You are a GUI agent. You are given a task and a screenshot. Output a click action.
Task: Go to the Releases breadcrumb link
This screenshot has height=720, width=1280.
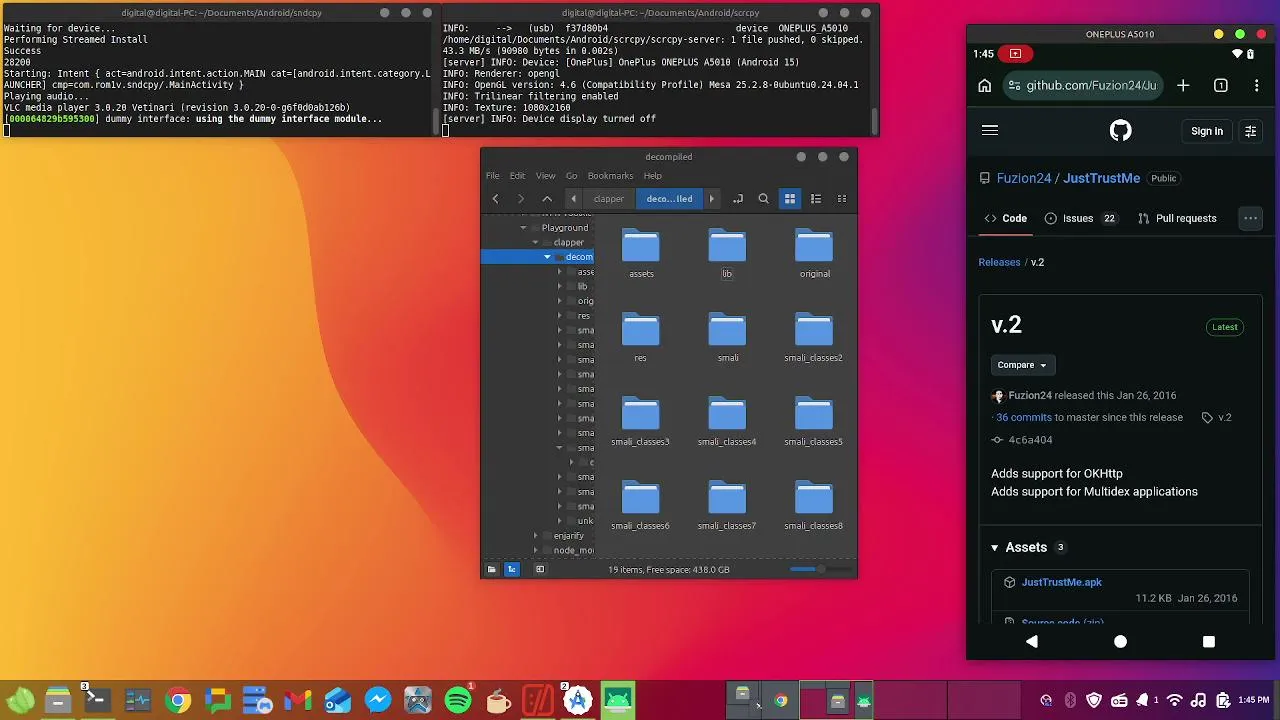(999, 262)
